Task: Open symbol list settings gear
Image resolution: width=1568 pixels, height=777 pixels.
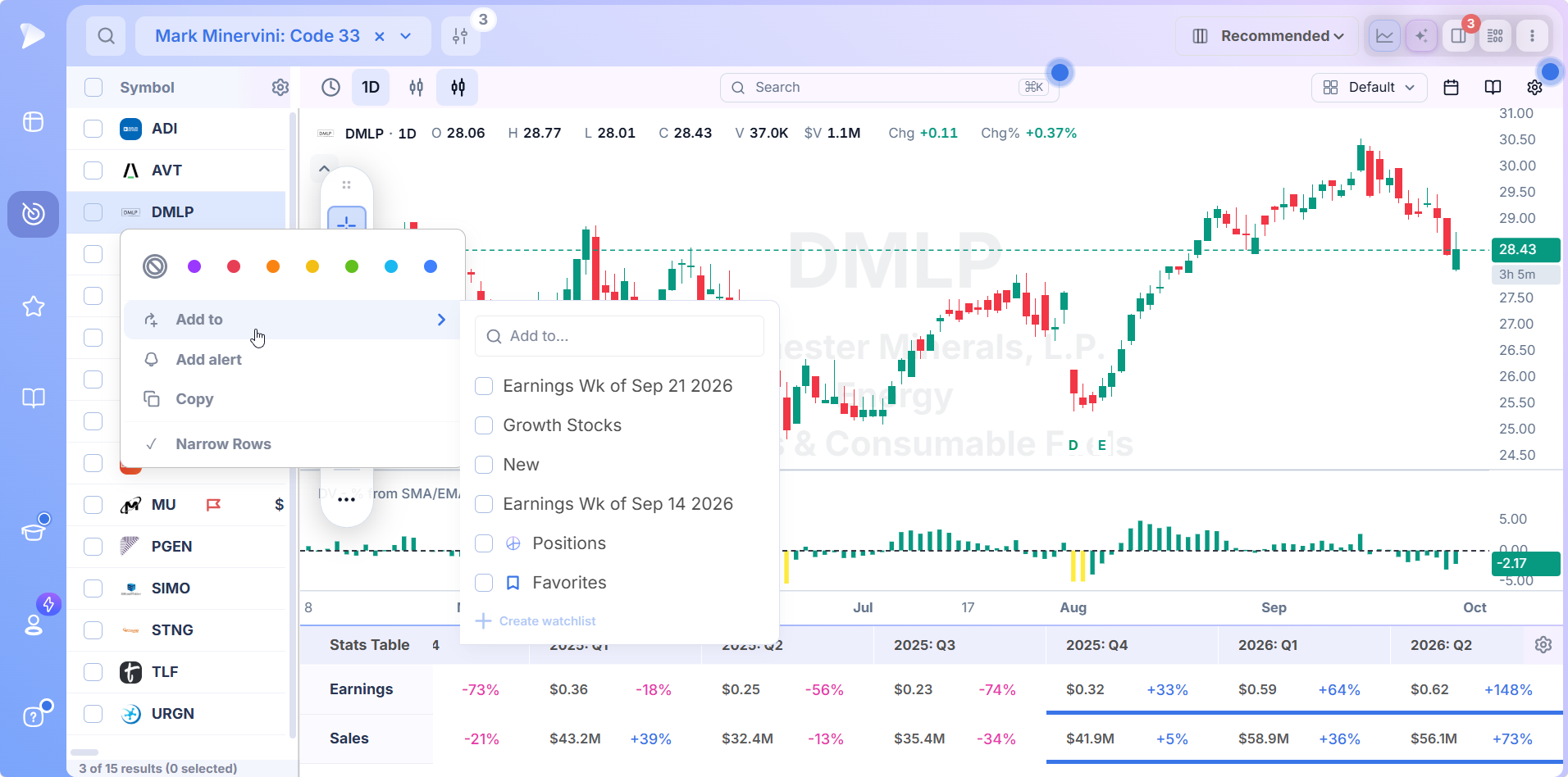Action: pyautogui.click(x=280, y=88)
